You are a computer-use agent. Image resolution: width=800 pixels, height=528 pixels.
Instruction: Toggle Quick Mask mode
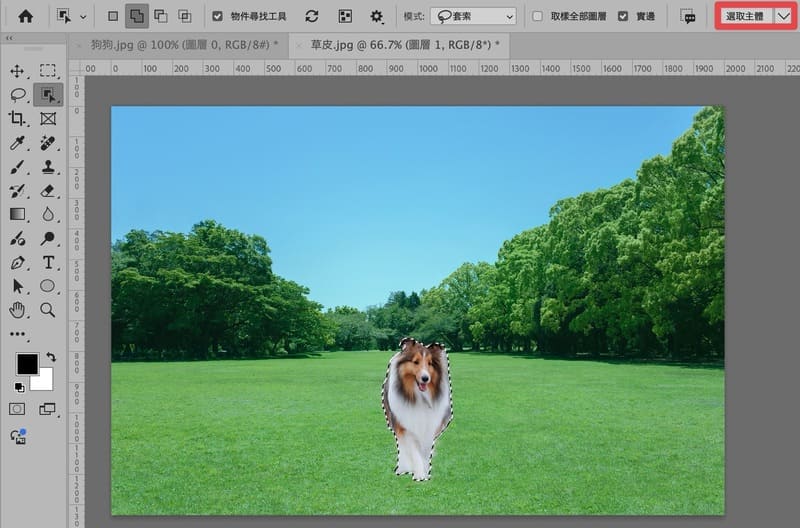17,409
